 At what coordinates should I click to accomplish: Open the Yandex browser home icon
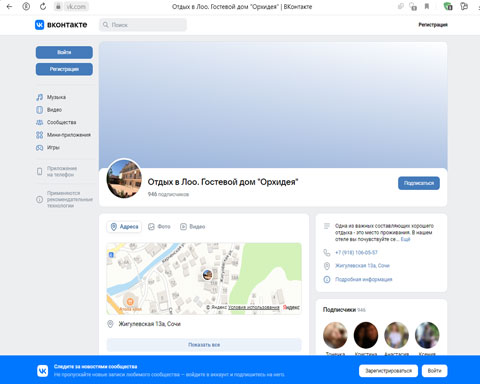point(26,6)
